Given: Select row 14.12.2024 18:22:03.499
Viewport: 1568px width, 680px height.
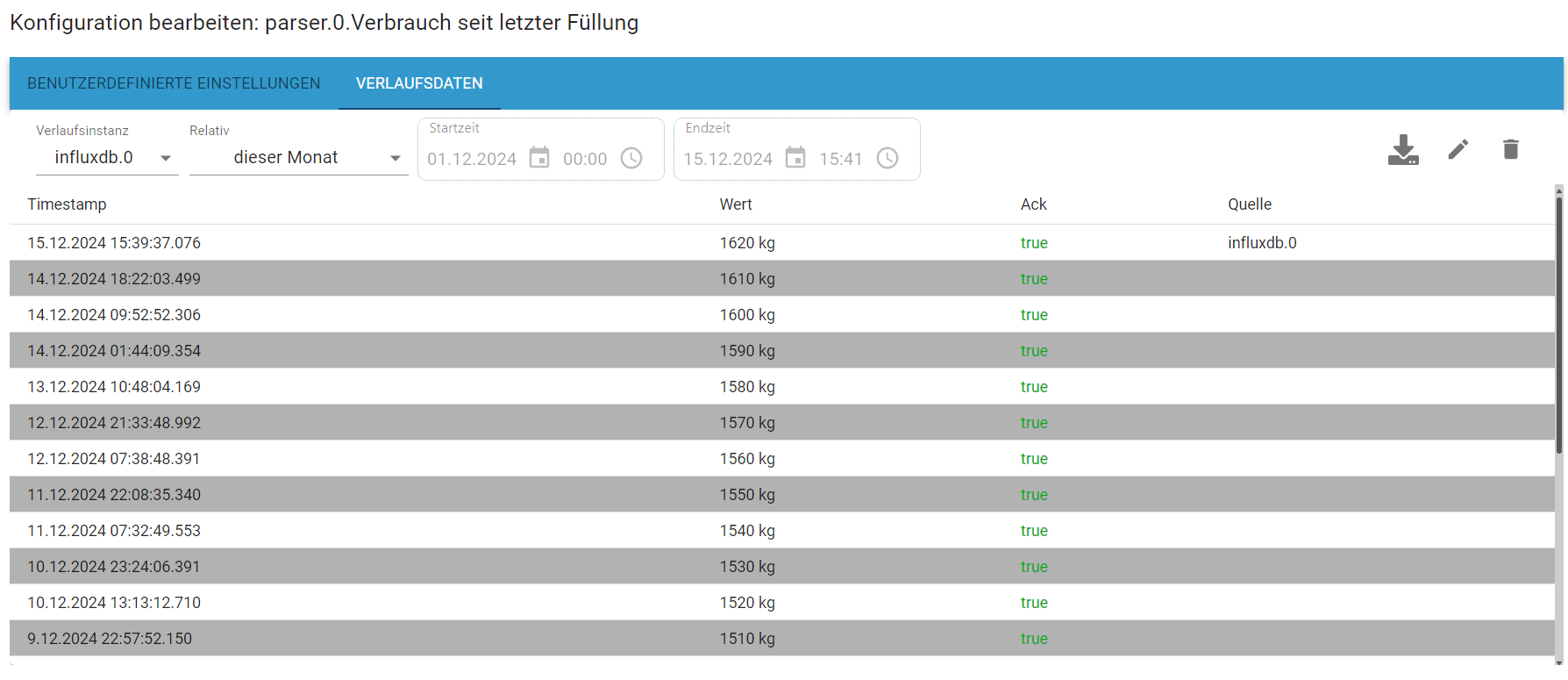Looking at the screenshot, I should 782,279.
